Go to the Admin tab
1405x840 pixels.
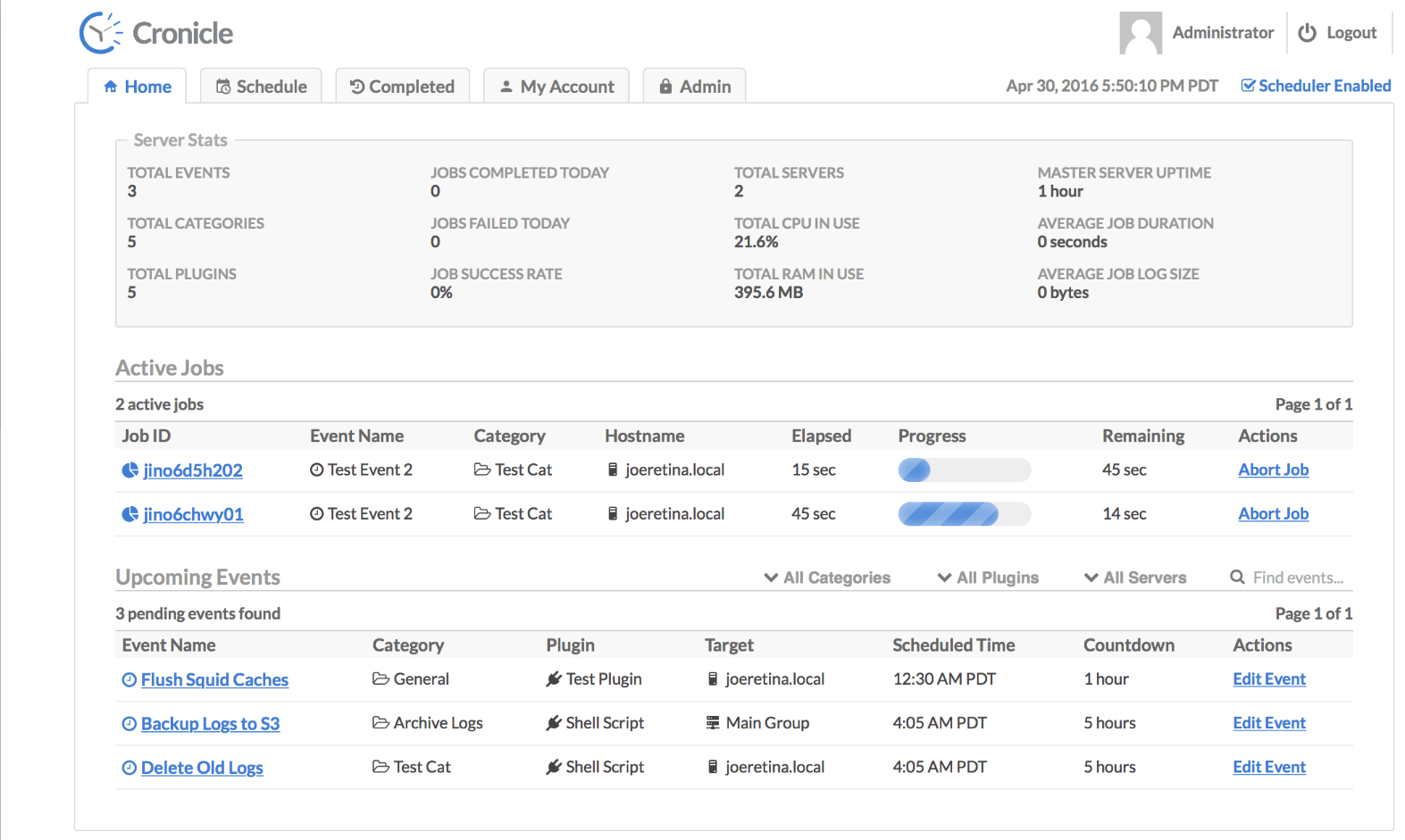click(x=694, y=87)
